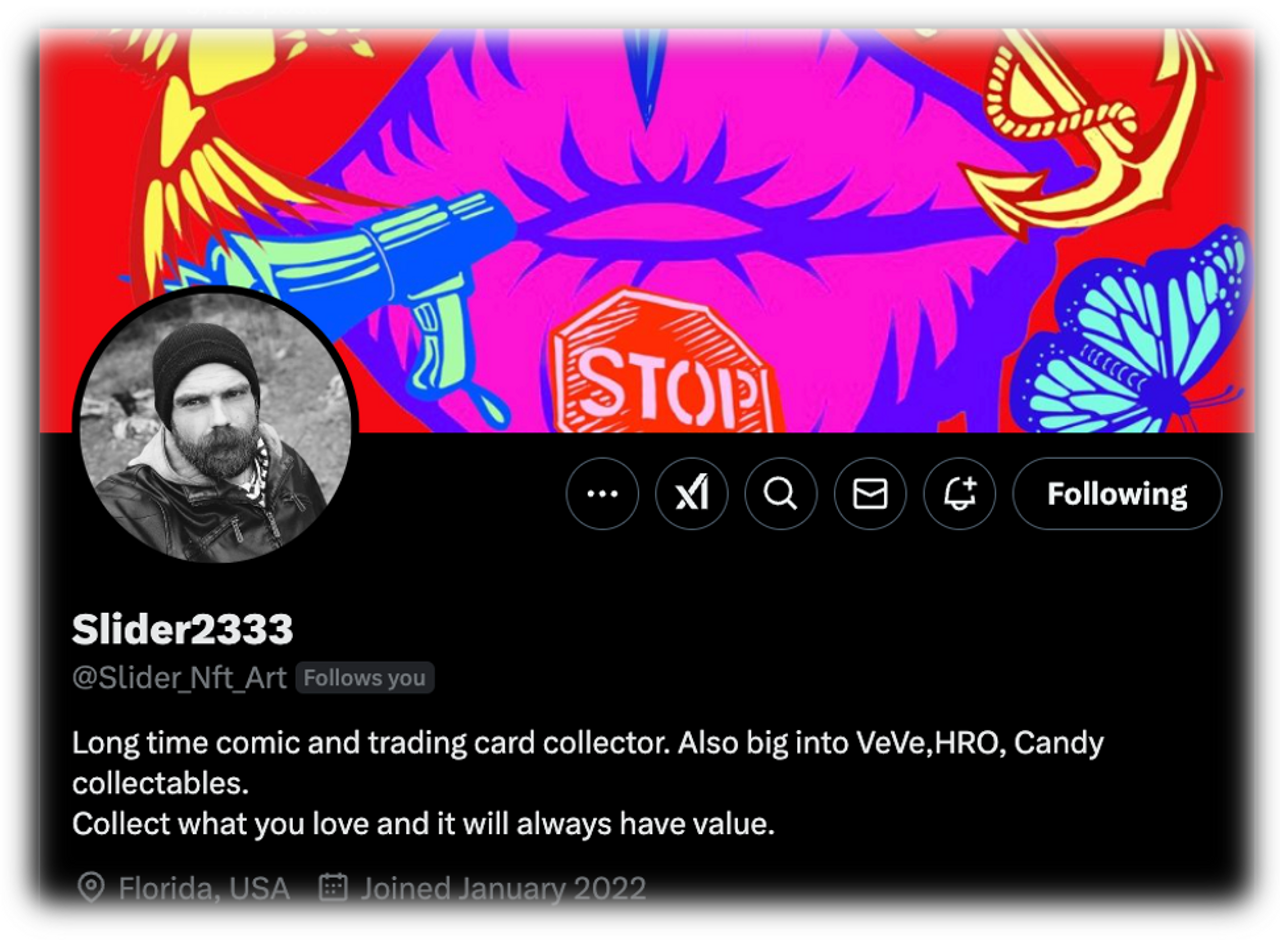Click the Follows you badge
1280x940 pixels.
tap(365, 678)
